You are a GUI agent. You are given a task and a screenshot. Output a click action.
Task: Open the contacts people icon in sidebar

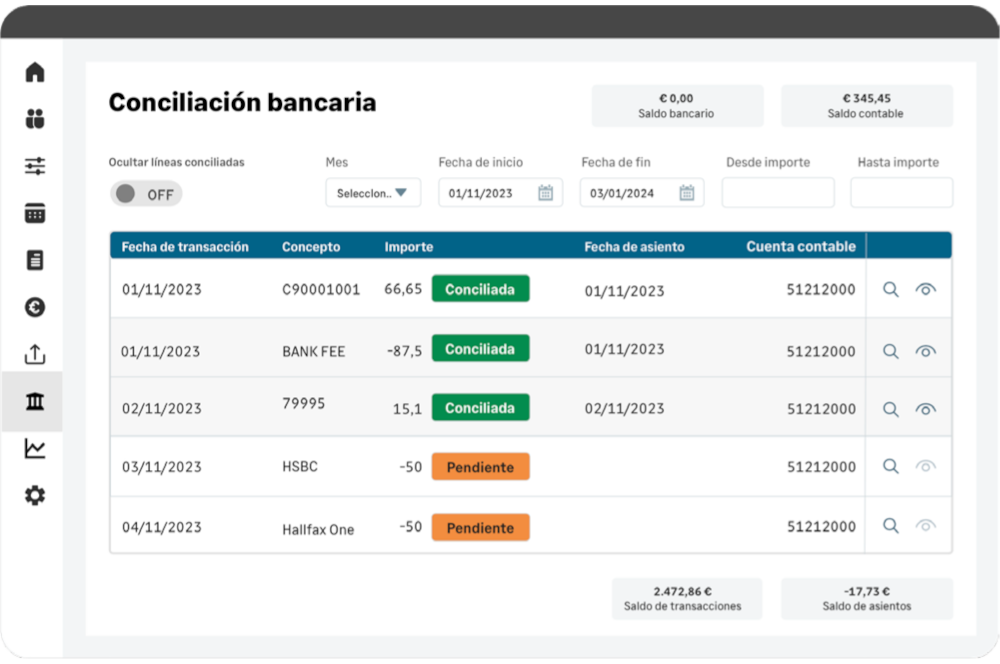35,119
